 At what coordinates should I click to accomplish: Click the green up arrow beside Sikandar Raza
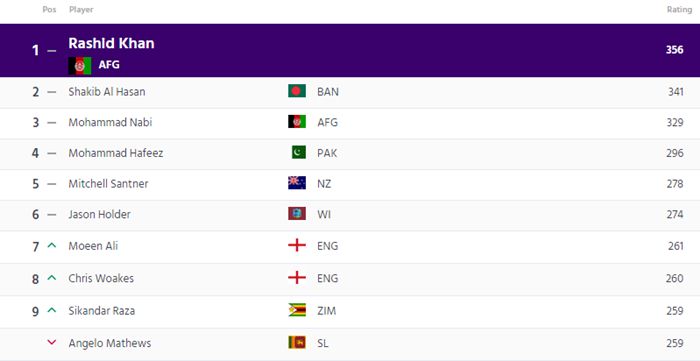tap(52, 310)
